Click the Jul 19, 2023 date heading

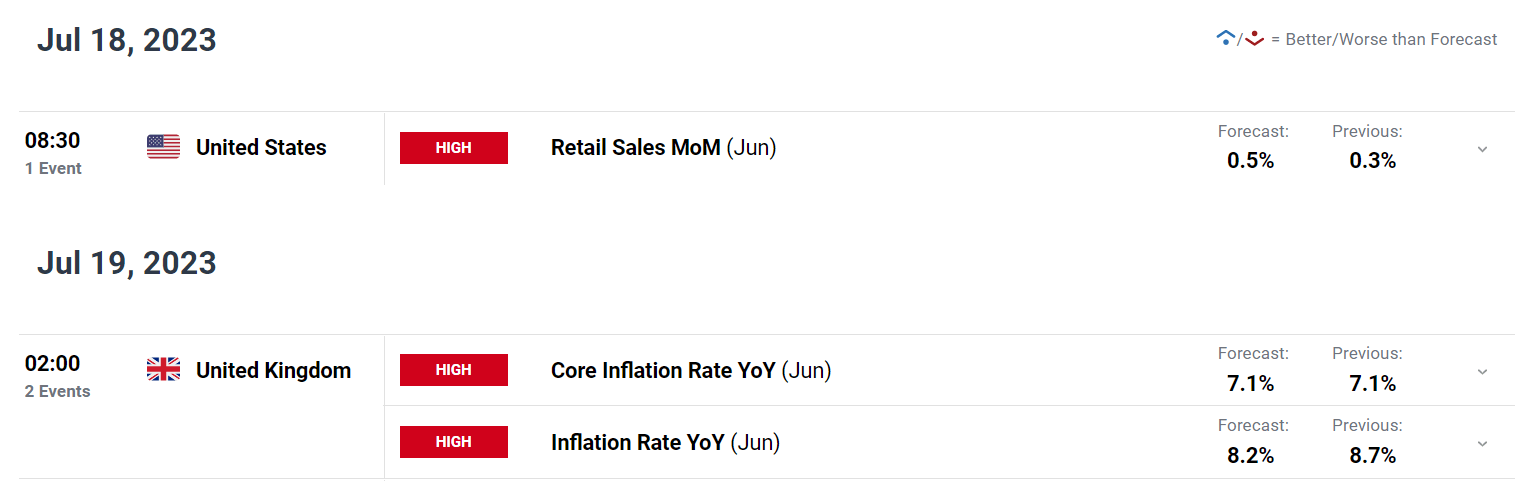pyautogui.click(x=127, y=263)
